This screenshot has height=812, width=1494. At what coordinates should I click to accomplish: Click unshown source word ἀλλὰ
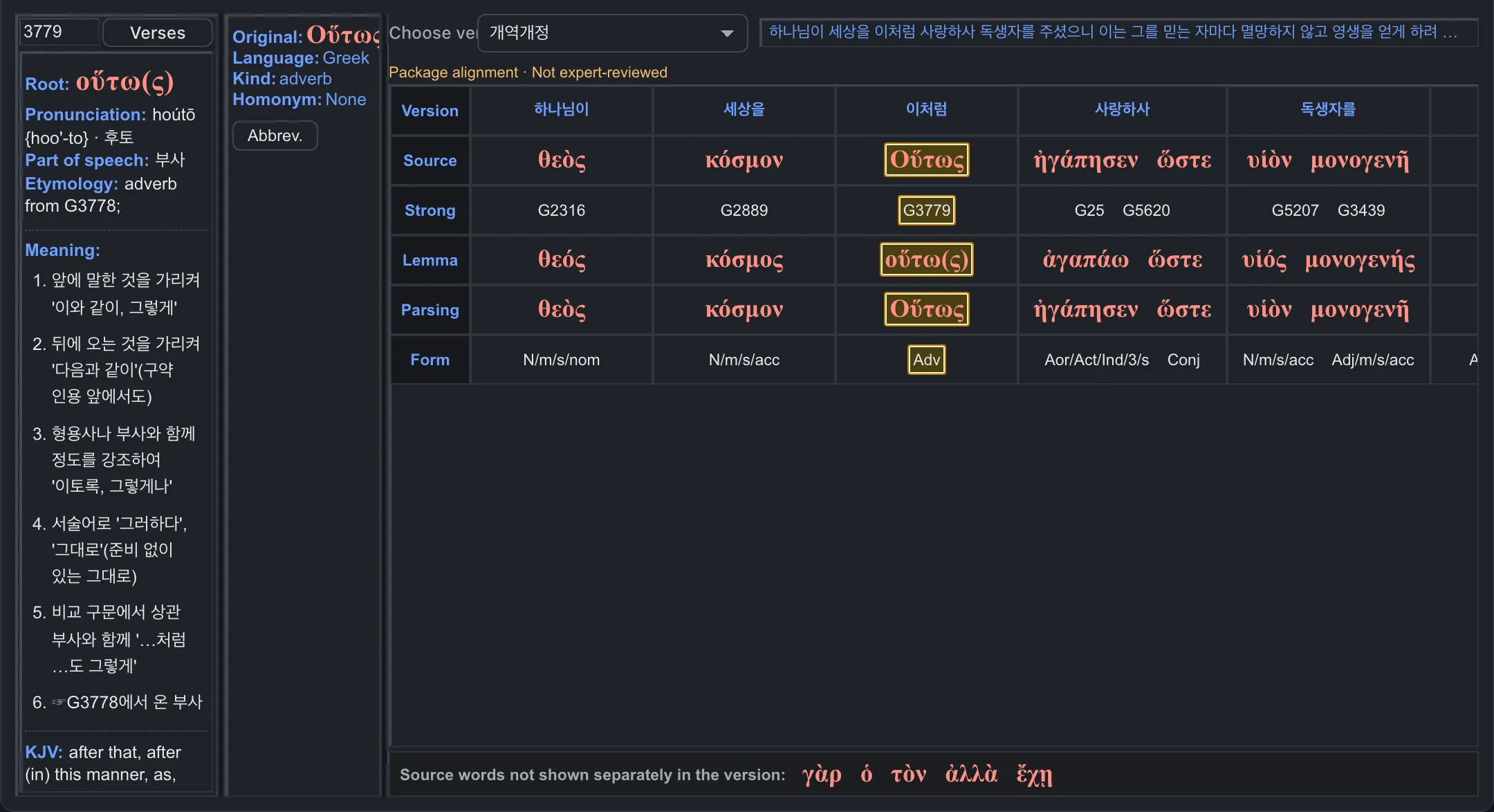(971, 774)
